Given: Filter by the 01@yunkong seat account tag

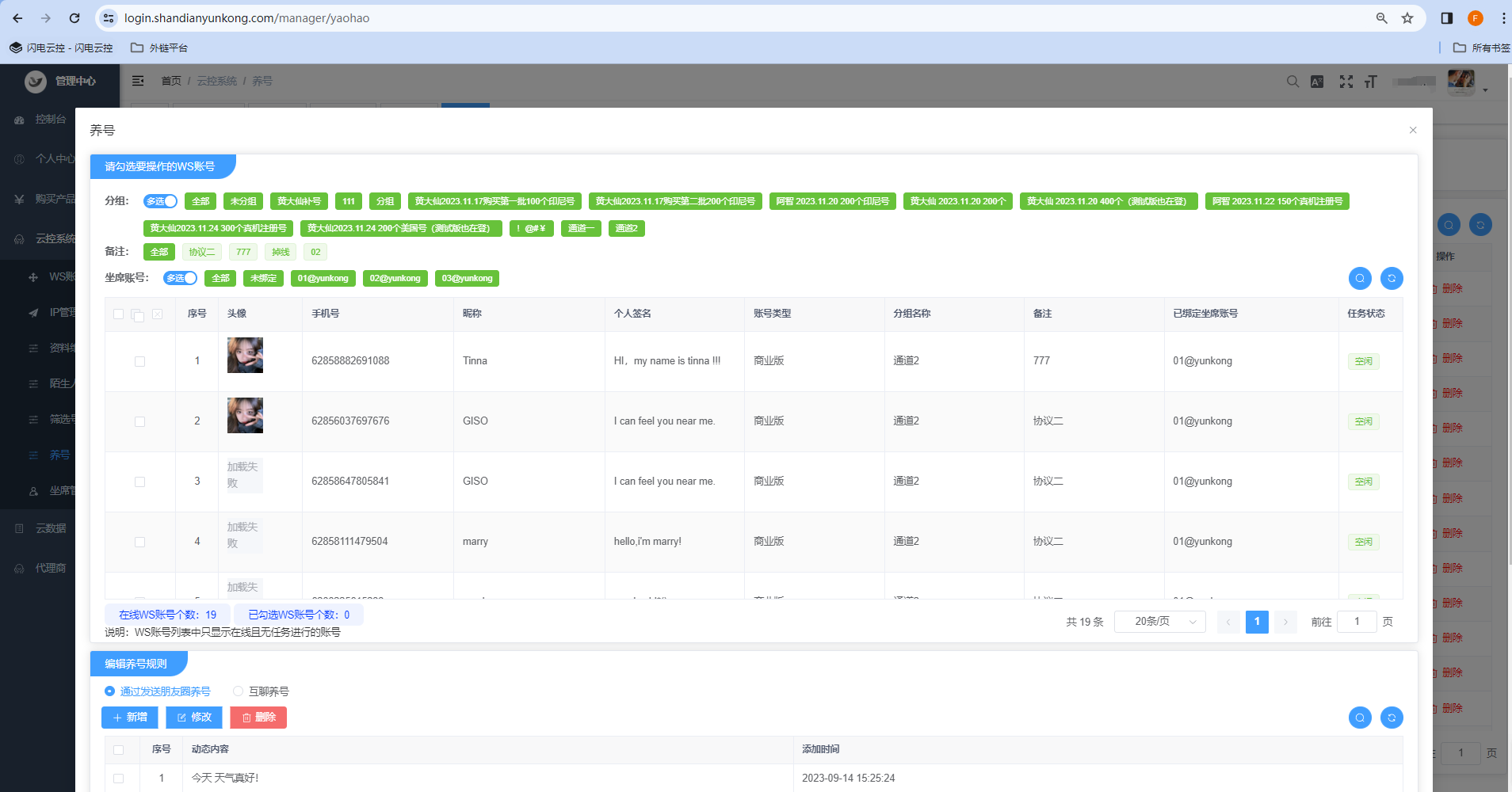Looking at the screenshot, I should pos(323,278).
